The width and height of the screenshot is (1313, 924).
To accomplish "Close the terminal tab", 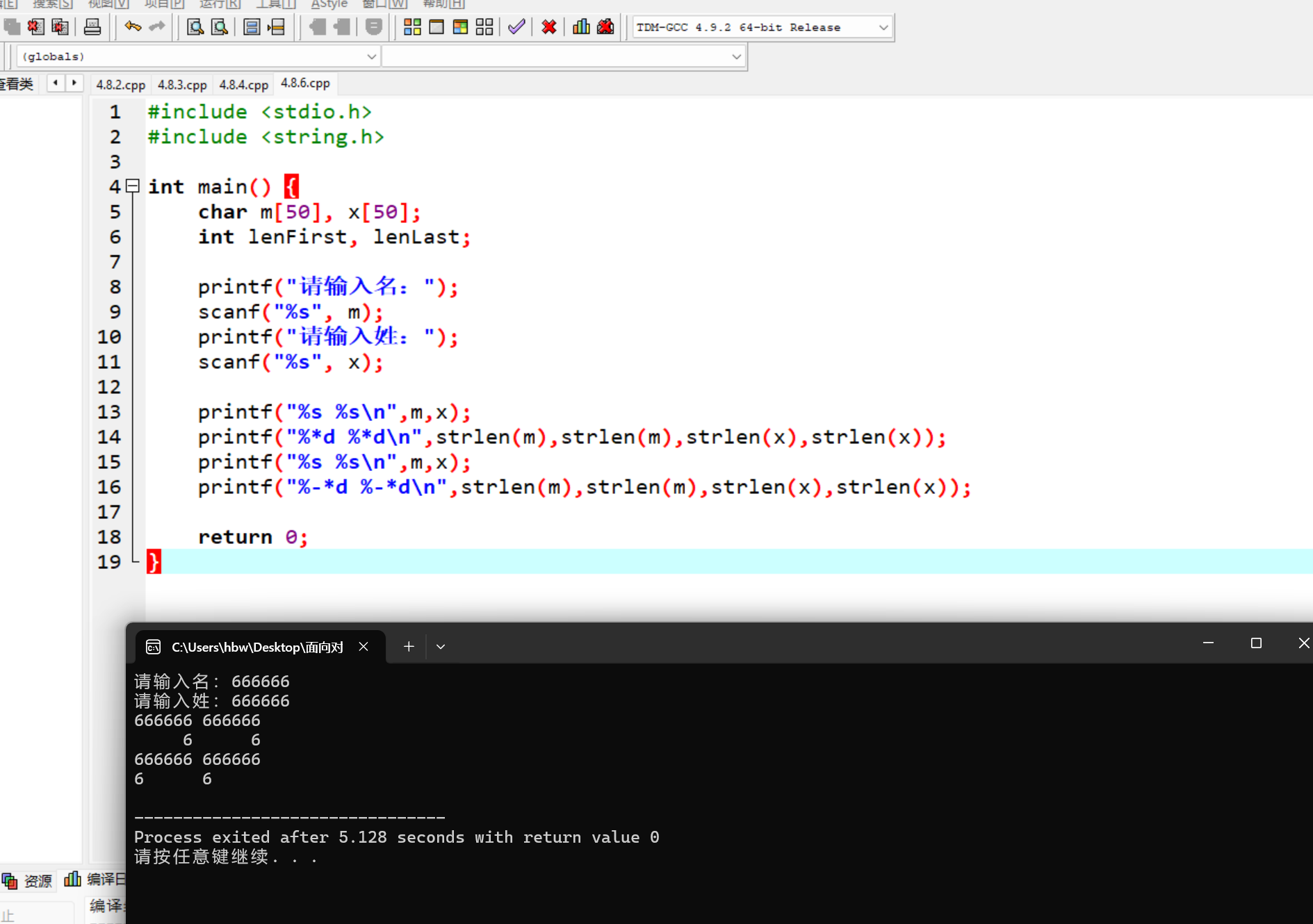I will pos(364,647).
